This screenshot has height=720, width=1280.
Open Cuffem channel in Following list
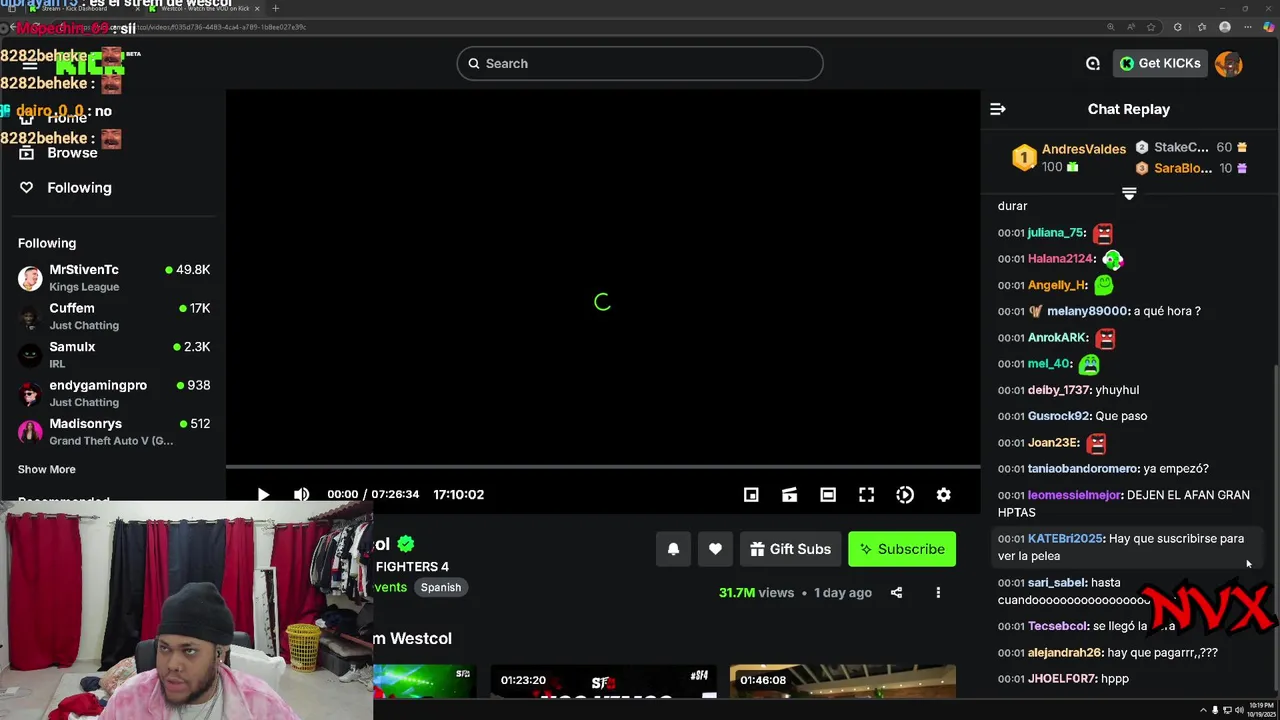(113, 316)
